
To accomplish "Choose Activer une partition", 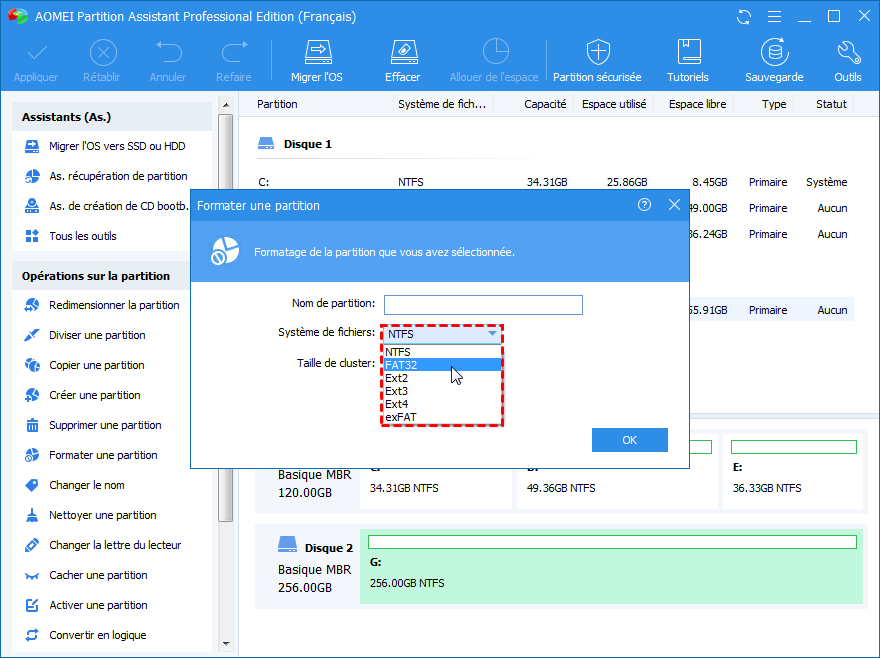I will (x=86, y=605).
